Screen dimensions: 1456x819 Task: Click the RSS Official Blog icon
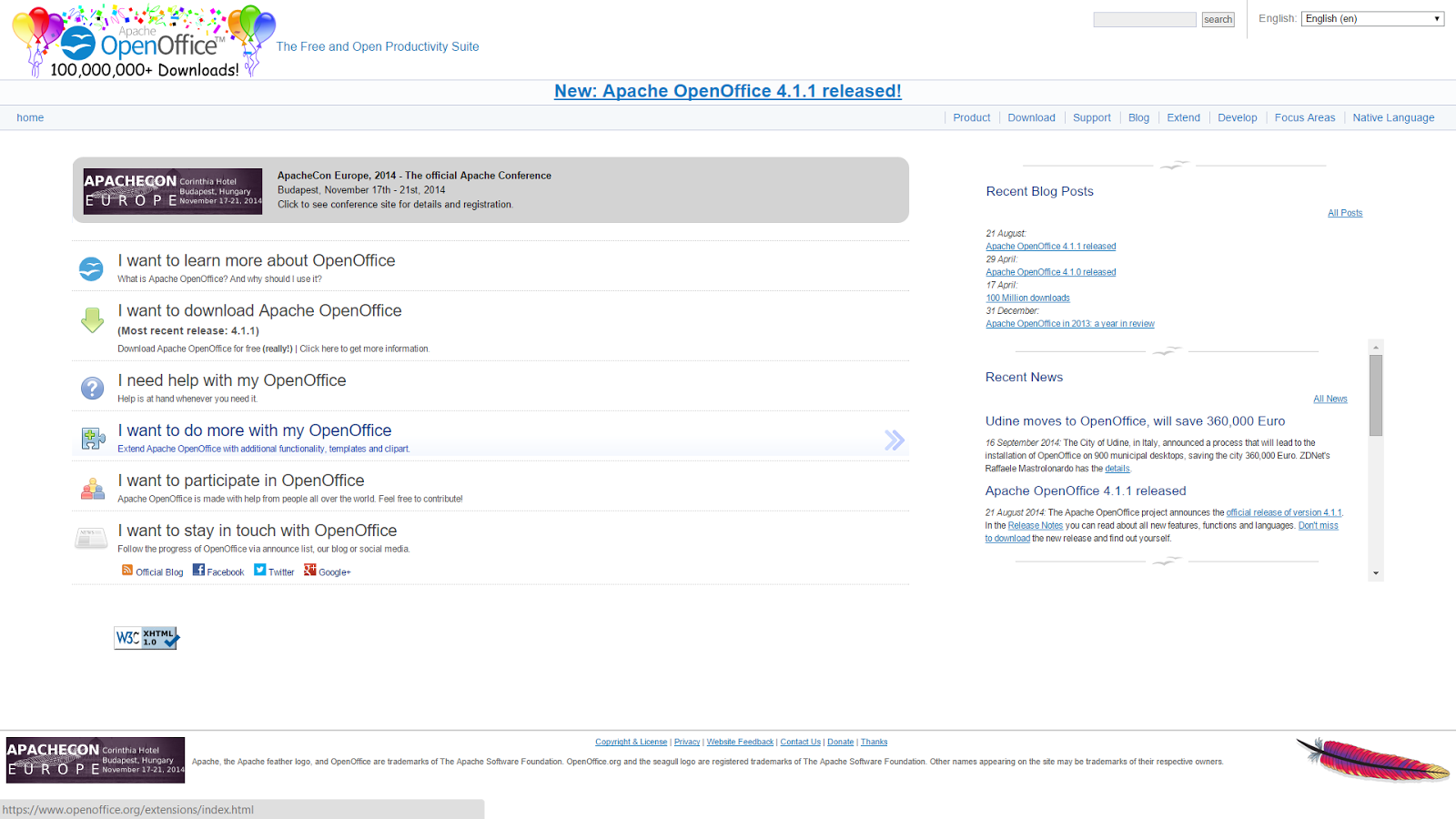click(127, 570)
